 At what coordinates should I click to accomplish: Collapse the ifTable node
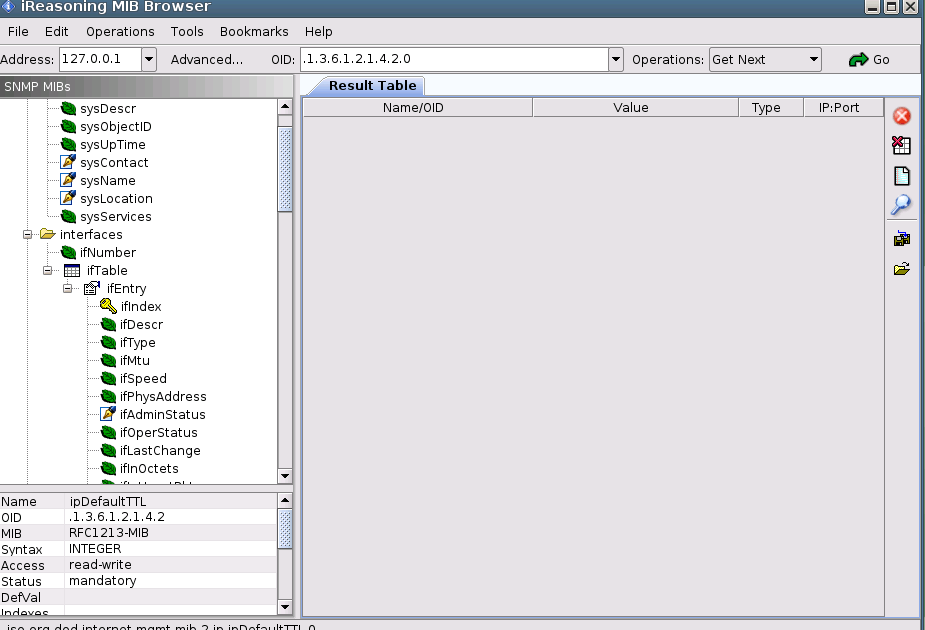coord(46,270)
